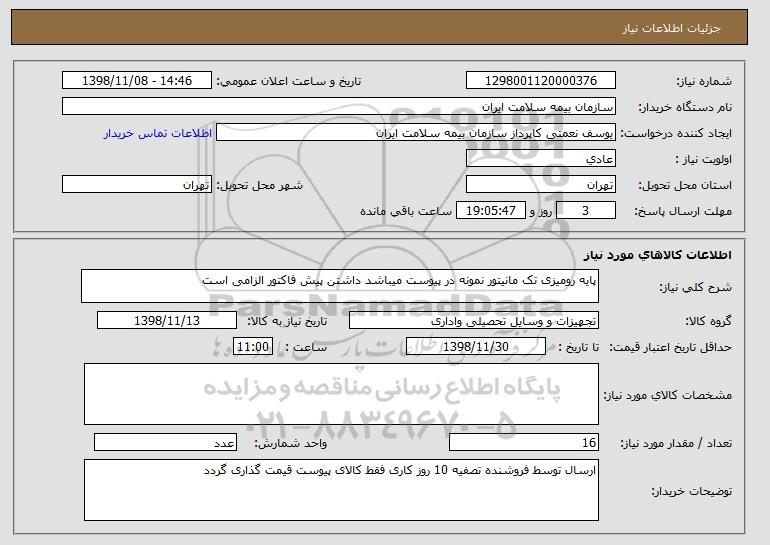Click the price validity date 1398/11/30
This screenshot has width=770, height=545.
tap(476, 347)
